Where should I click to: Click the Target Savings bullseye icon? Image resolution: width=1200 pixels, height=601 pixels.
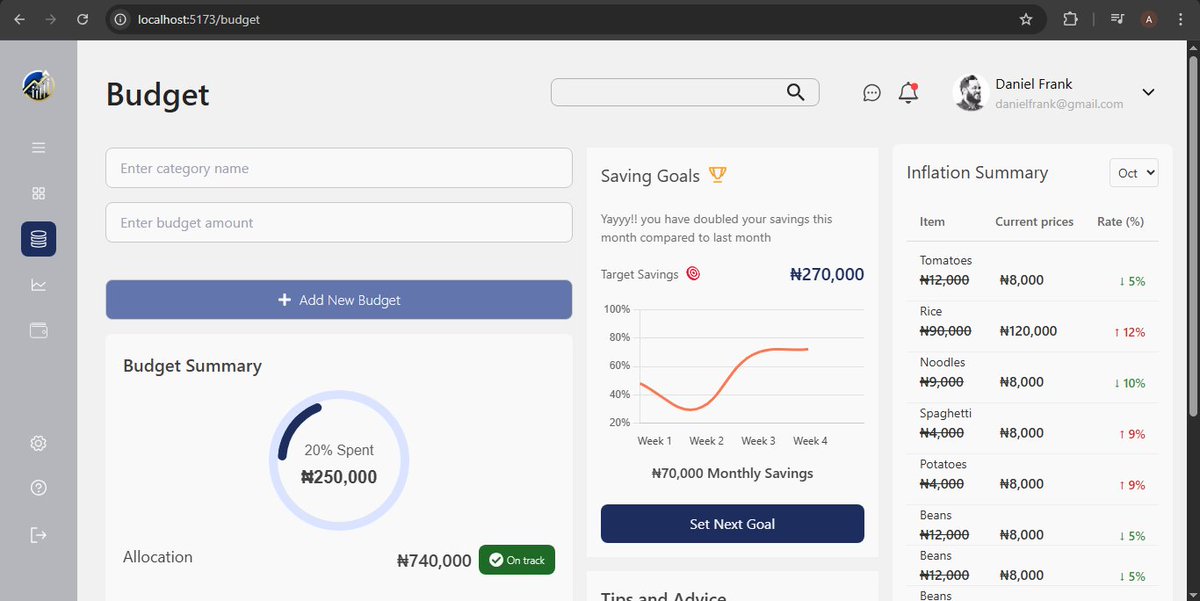click(x=693, y=273)
